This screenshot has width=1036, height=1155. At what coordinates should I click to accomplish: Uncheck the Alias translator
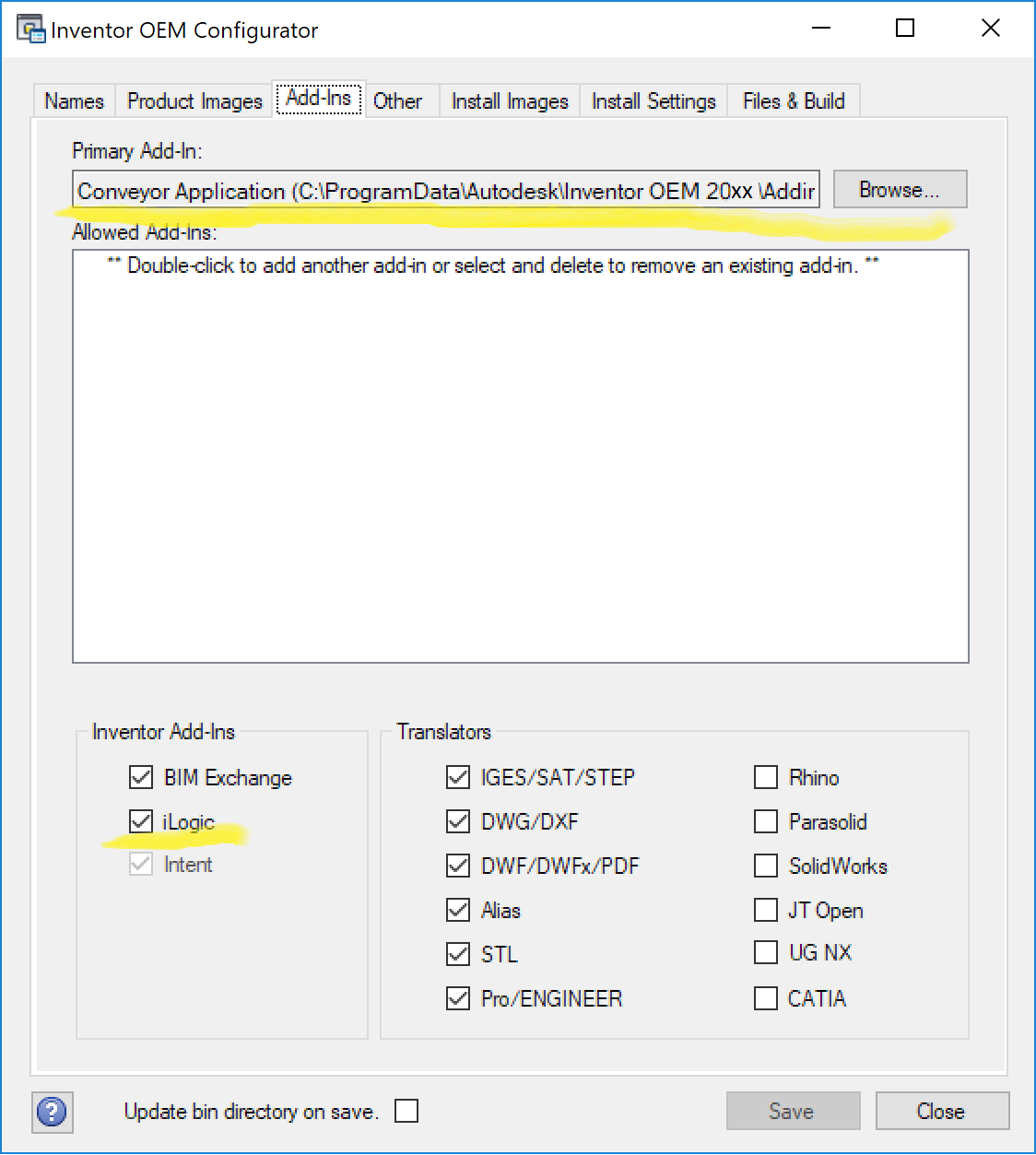[x=458, y=910]
